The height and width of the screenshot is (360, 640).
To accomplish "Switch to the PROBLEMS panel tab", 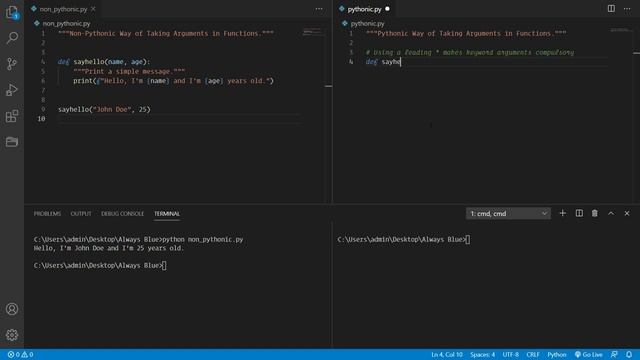I will click(x=47, y=213).
